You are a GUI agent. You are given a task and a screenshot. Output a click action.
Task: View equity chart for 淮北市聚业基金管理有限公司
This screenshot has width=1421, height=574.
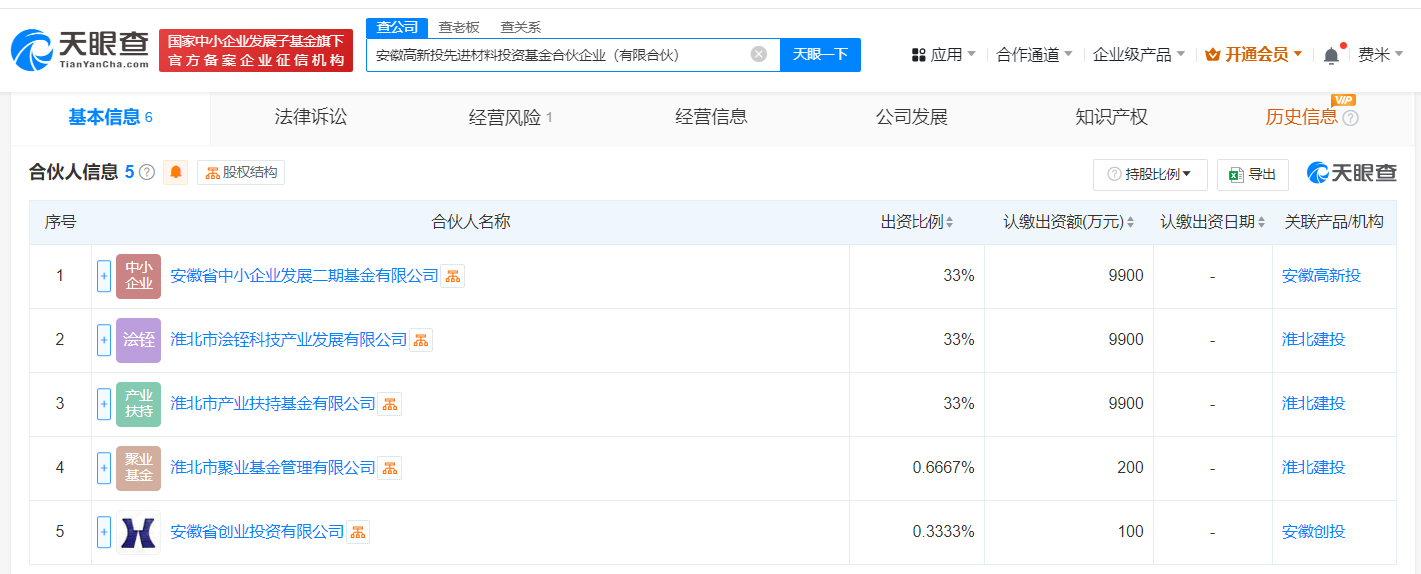pyautogui.click(x=389, y=468)
